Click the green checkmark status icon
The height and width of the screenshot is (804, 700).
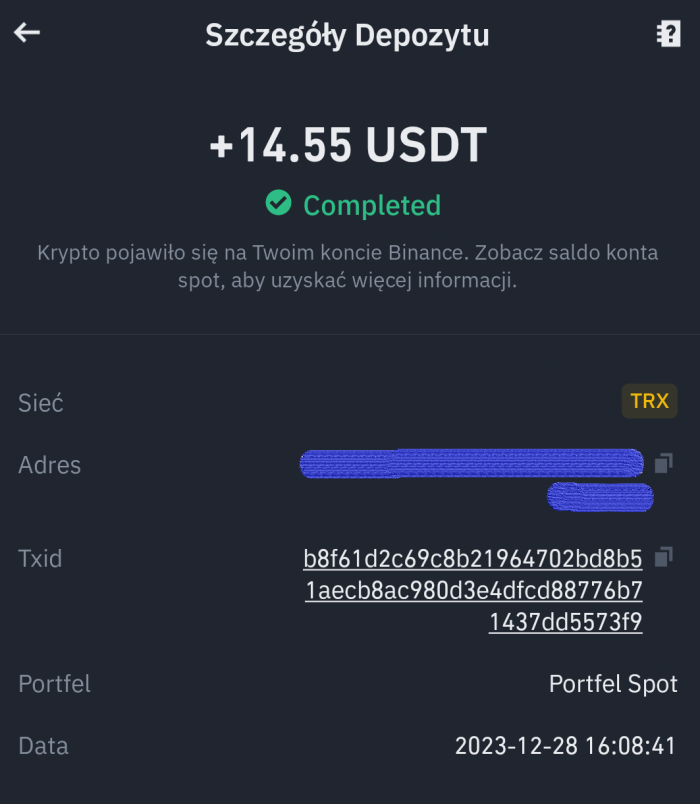click(x=278, y=204)
